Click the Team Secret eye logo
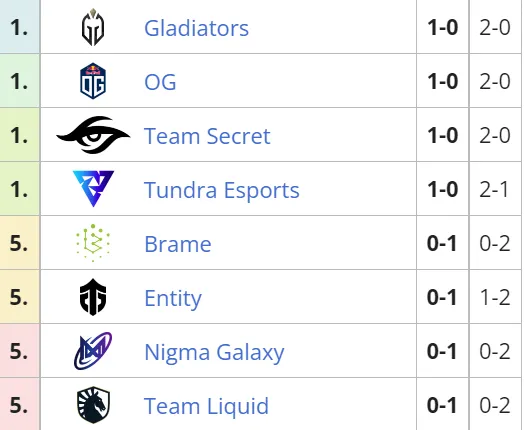524x430 pixels. point(93,135)
